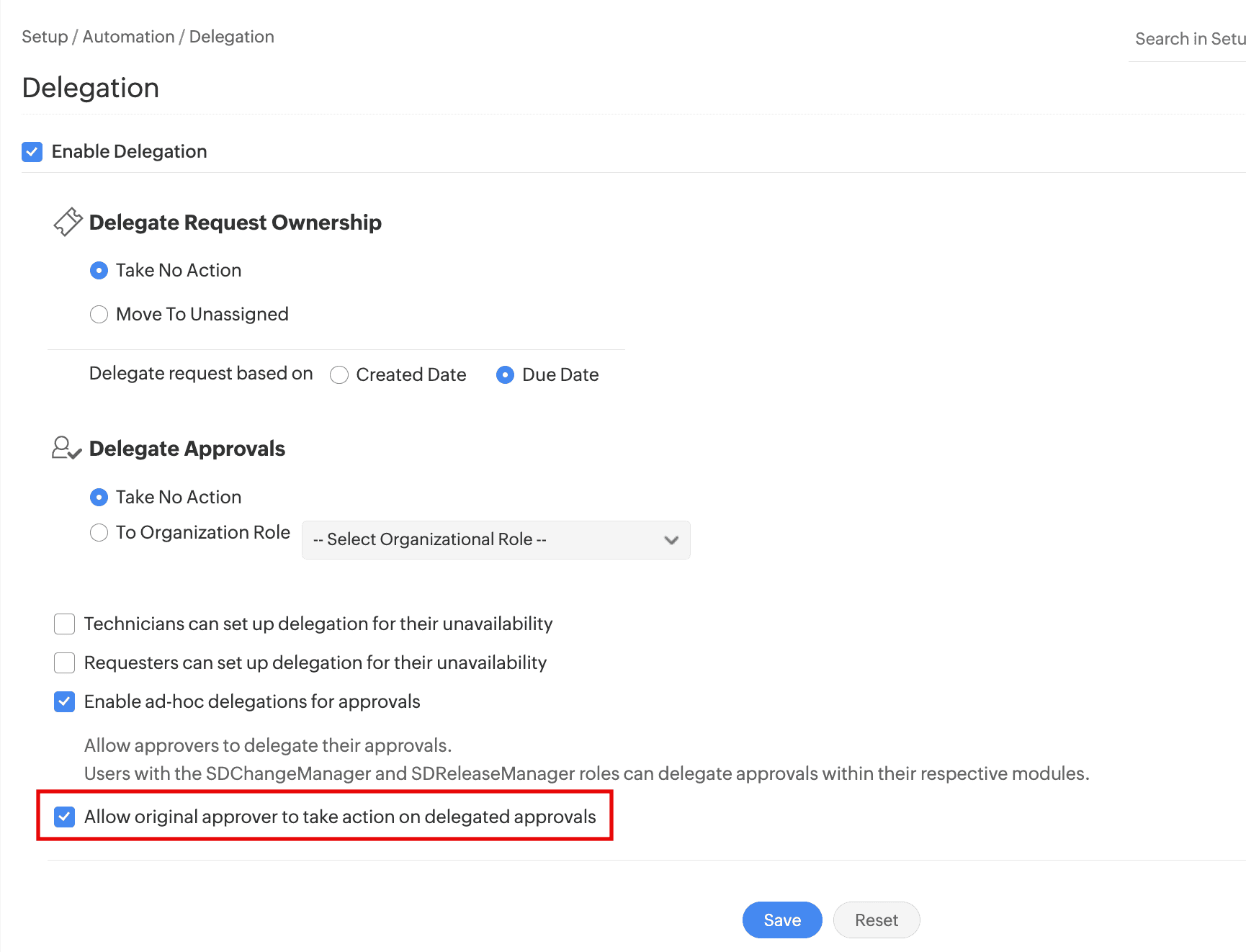Click the Delegate Approvals person icon
Image resolution: width=1246 pixels, height=952 pixels.
point(66,448)
